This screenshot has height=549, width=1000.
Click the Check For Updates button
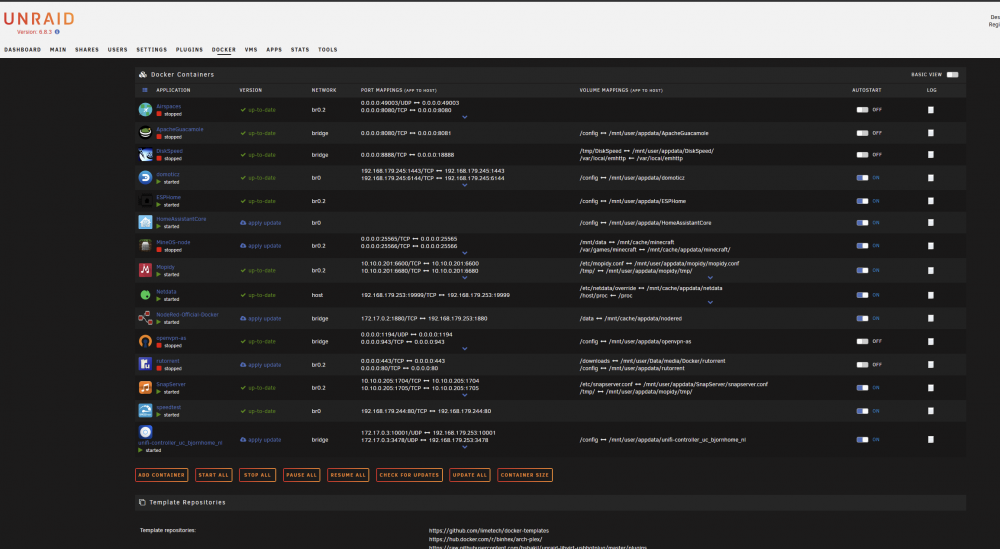409,475
